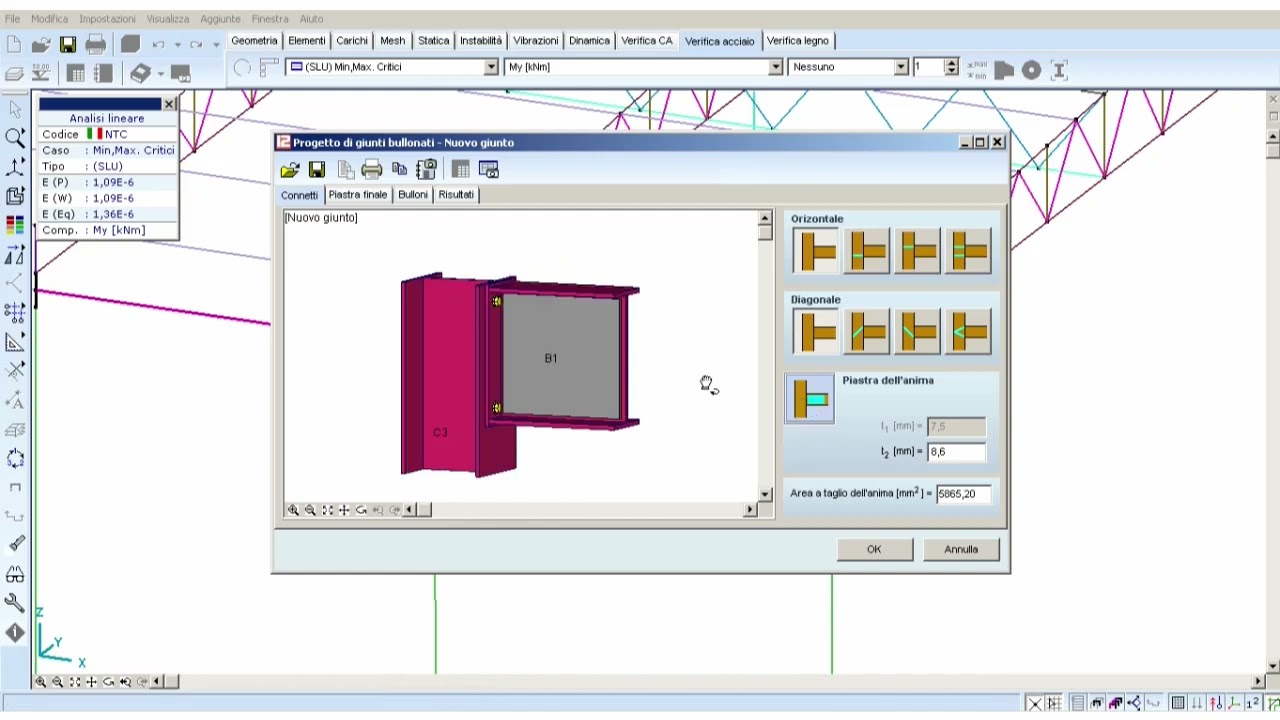Open the redo history dropdown arrow
Image resolution: width=1280 pixels, height=720 pixels.
pos(216,45)
